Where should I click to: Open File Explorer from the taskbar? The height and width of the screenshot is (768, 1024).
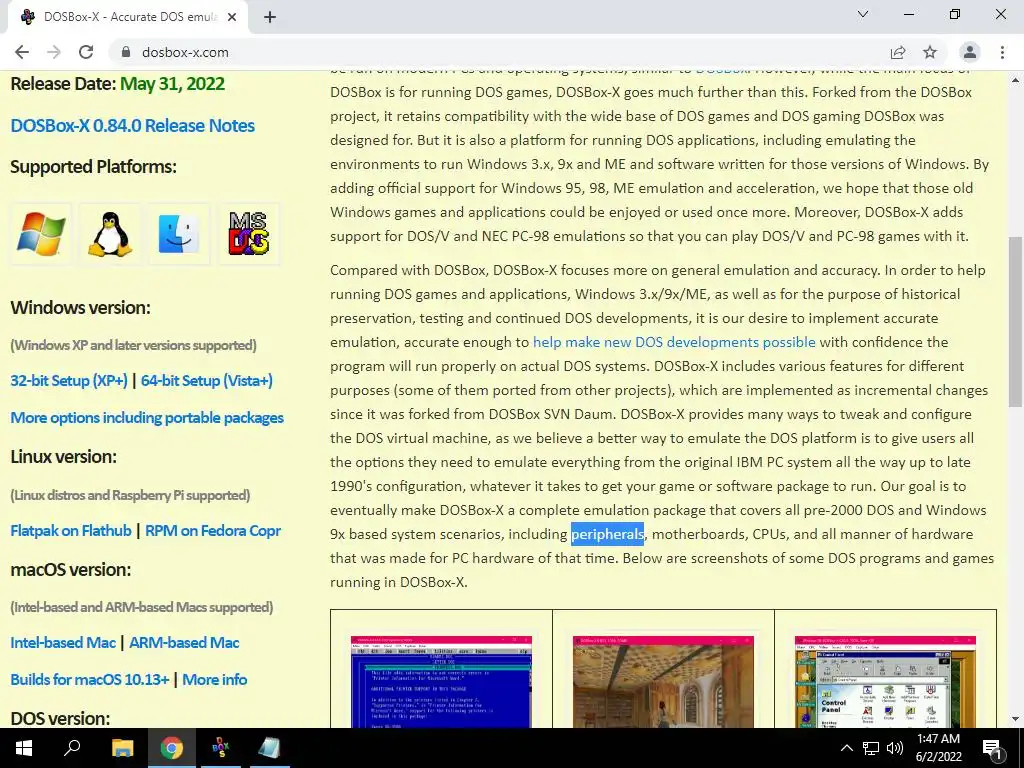(122, 748)
